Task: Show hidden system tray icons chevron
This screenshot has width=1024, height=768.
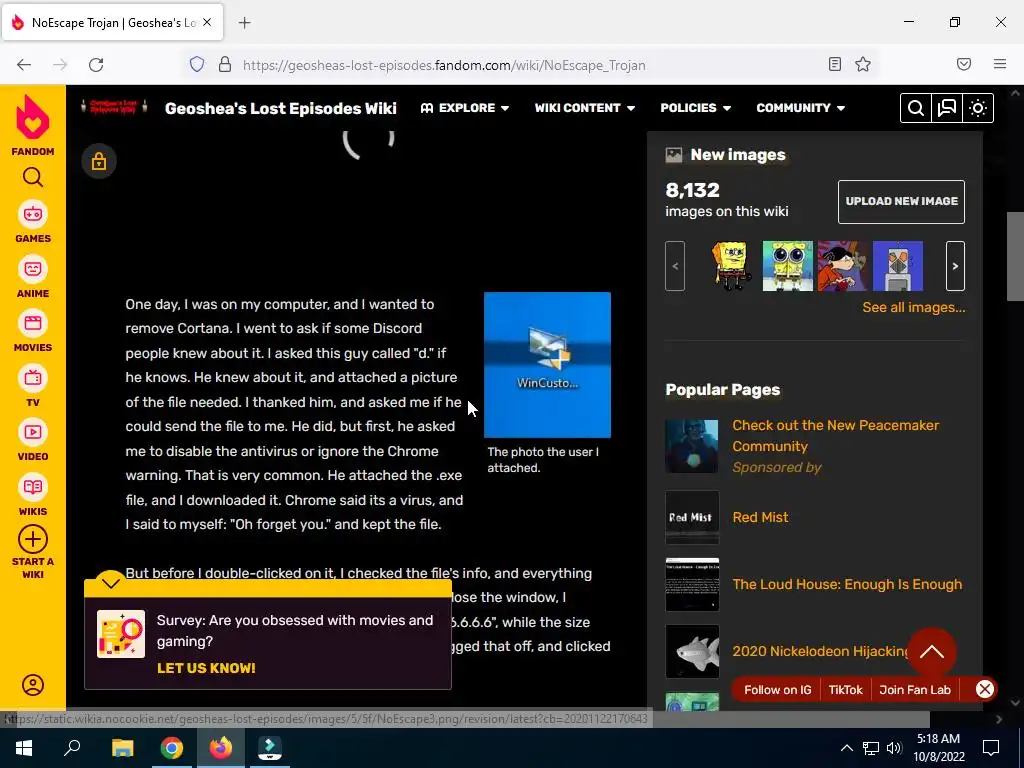Action: point(846,748)
